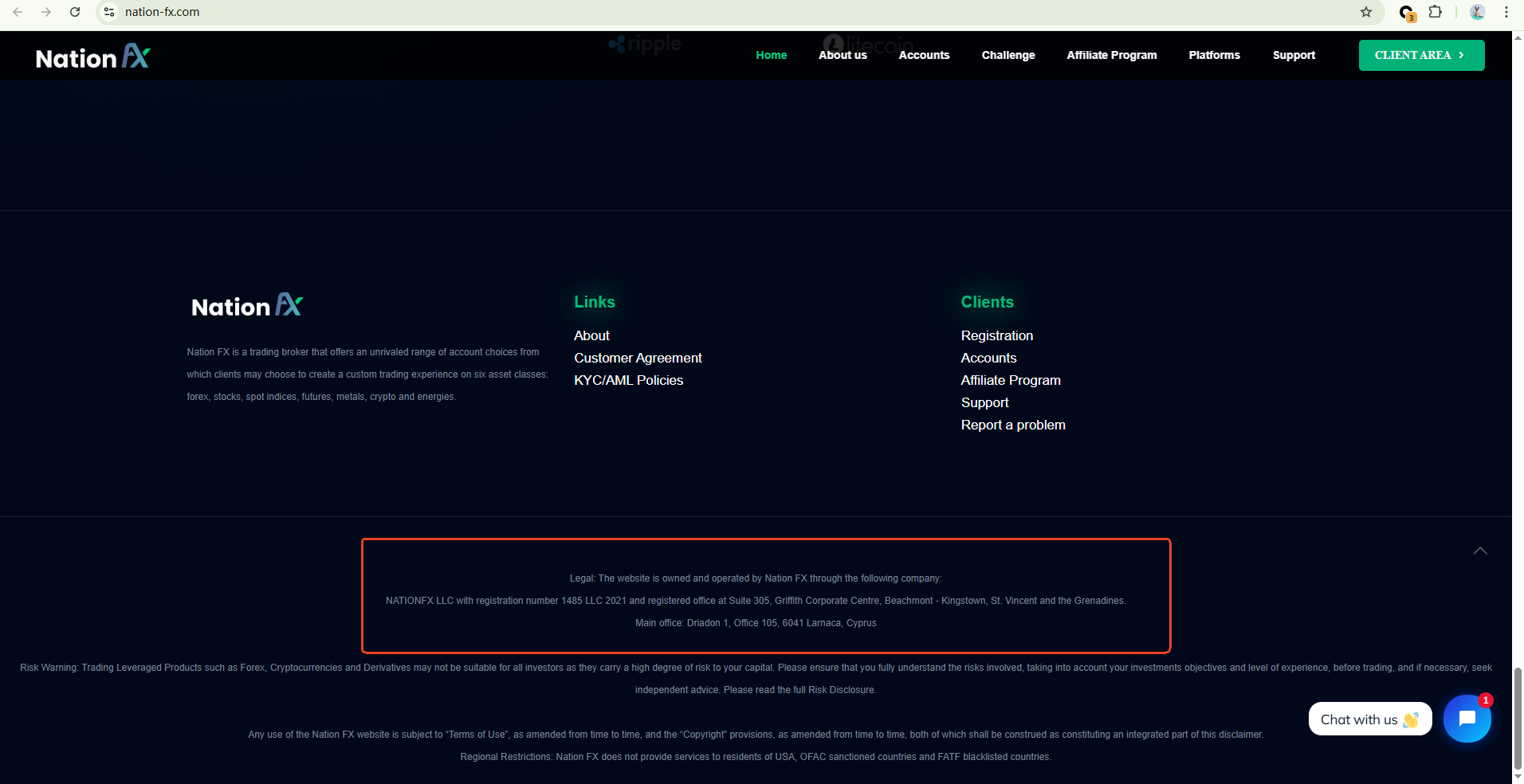Click the 'Links' footer heading

[x=595, y=302]
